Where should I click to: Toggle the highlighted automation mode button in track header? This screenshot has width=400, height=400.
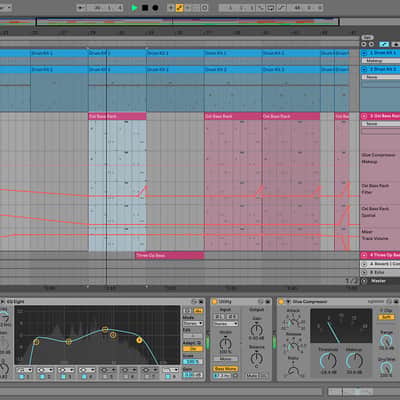[x=384, y=44]
